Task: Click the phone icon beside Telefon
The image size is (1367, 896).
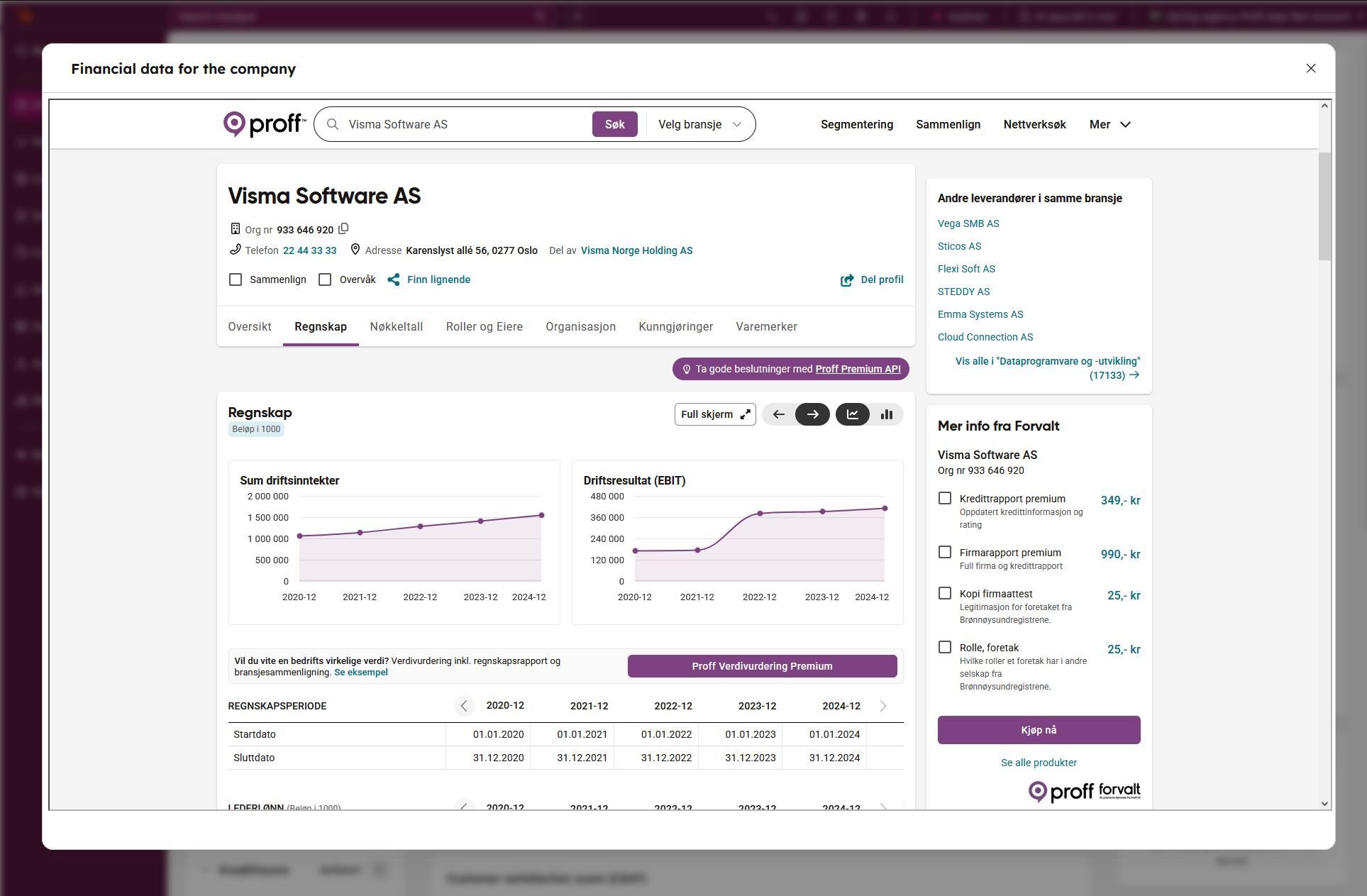Action: click(x=235, y=250)
